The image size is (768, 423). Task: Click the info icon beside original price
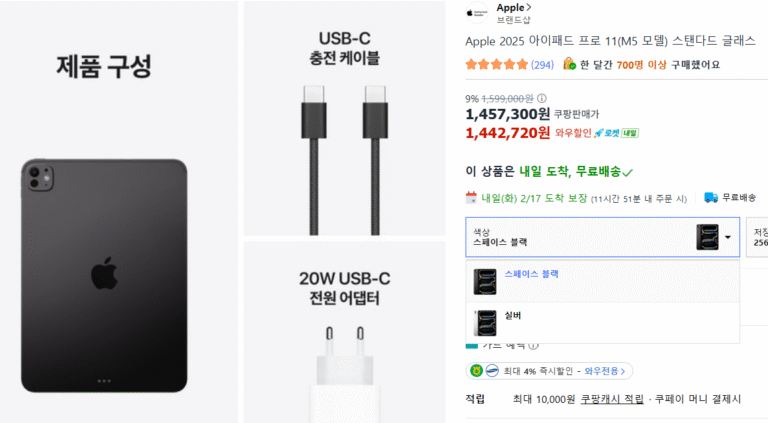[542, 98]
